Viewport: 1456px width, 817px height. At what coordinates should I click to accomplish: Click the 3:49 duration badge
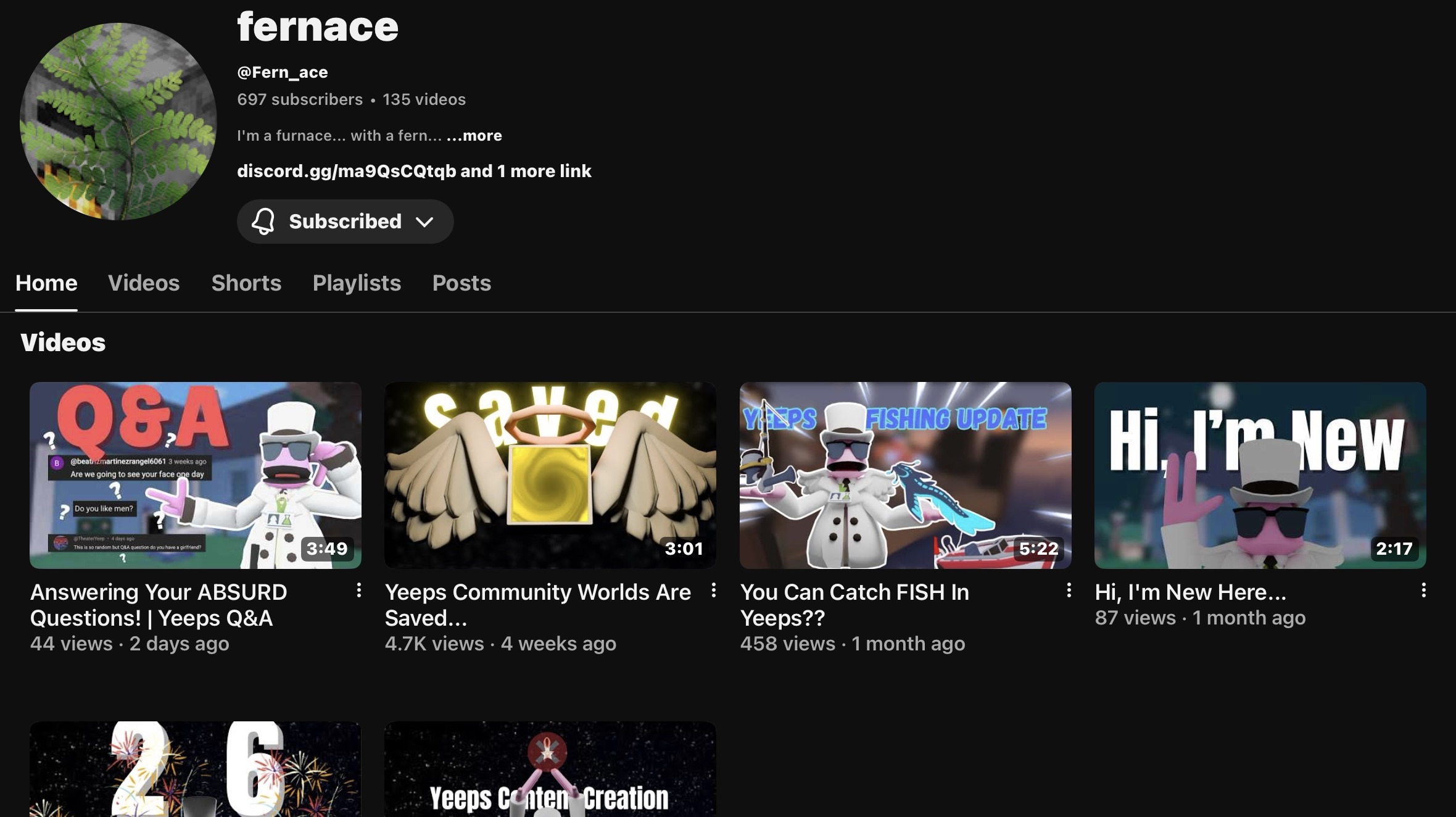click(328, 549)
